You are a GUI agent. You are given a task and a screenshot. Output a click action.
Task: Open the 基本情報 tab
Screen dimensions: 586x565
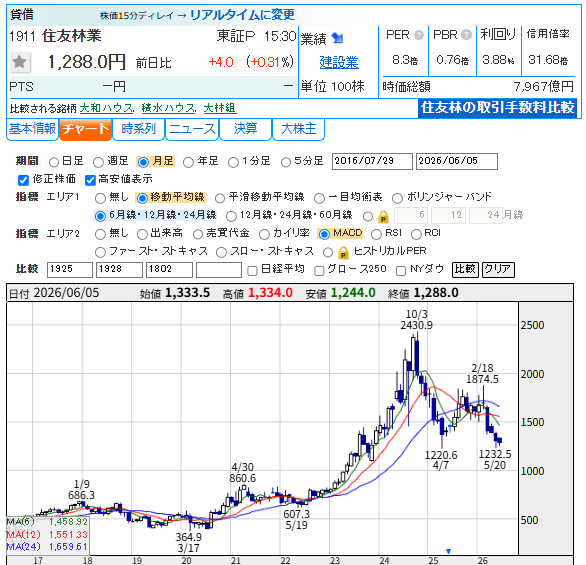33,129
